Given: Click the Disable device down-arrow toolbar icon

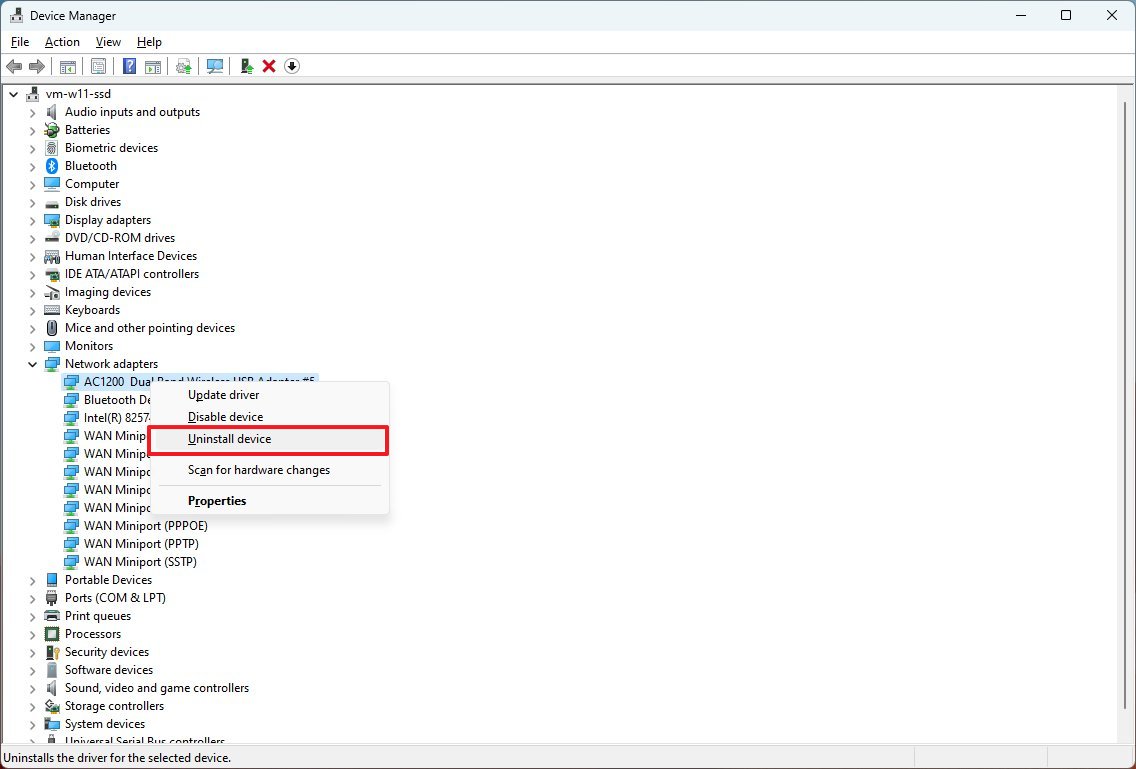Looking at the screenshot, I should pos(292,66).
